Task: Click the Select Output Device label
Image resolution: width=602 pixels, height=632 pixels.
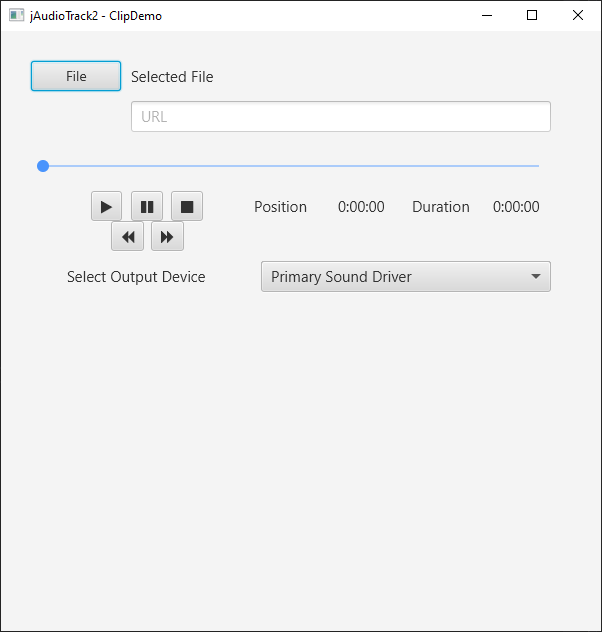Action: (x=136, y=277)
